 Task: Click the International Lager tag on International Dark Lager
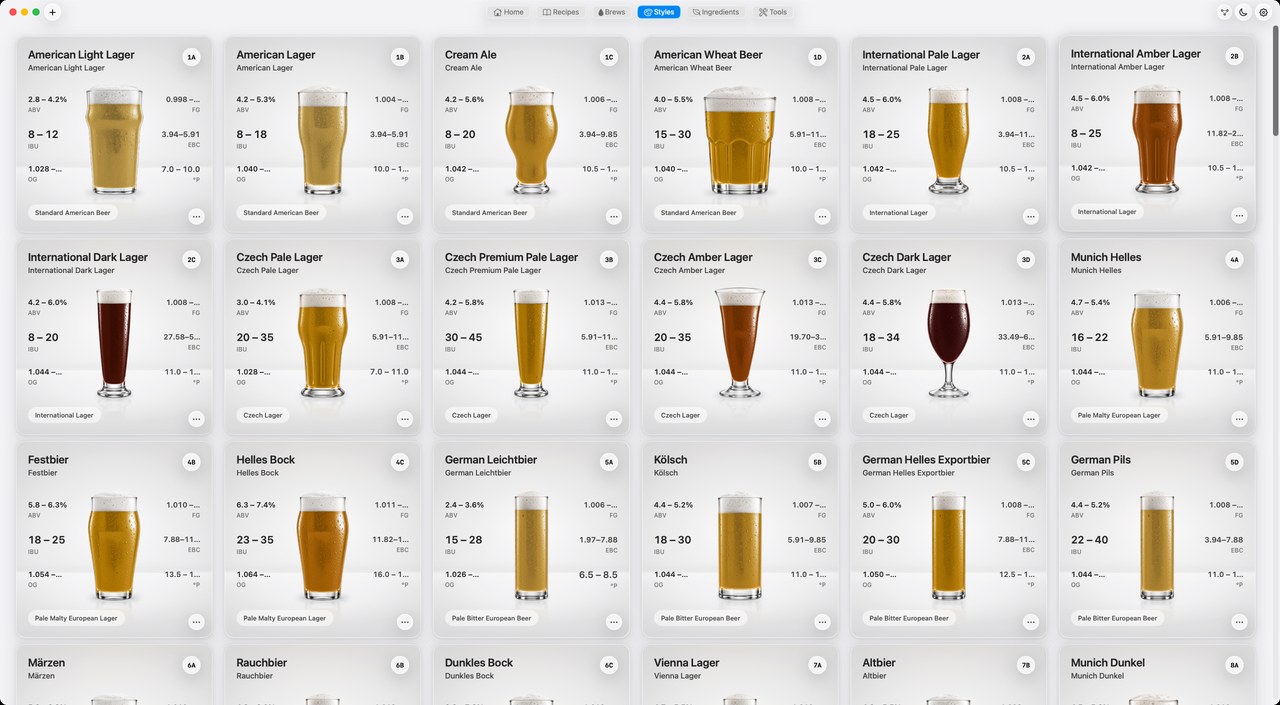click(x=64, y=415)
